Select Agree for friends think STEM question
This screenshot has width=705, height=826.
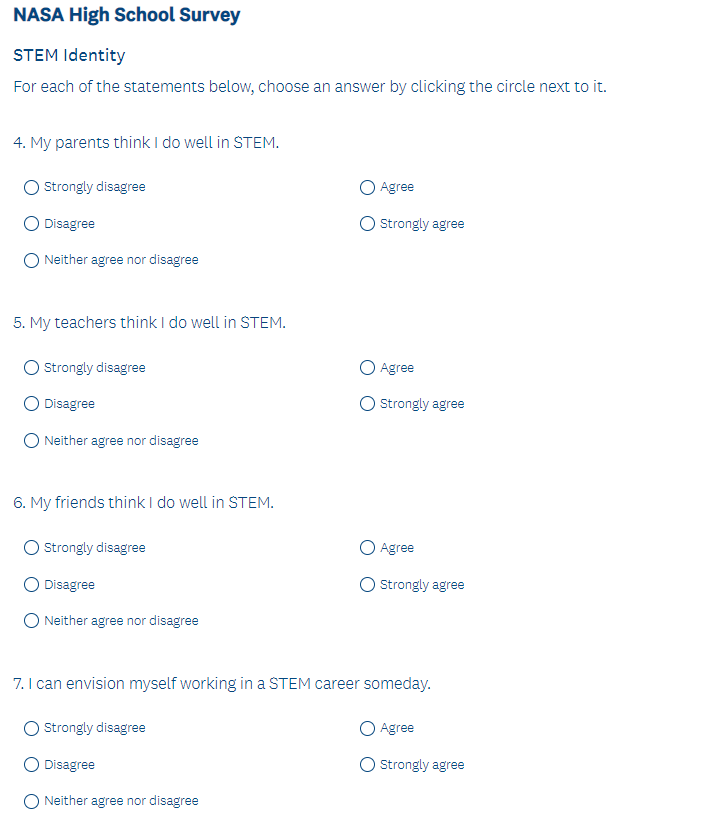[x=368, y=548]
